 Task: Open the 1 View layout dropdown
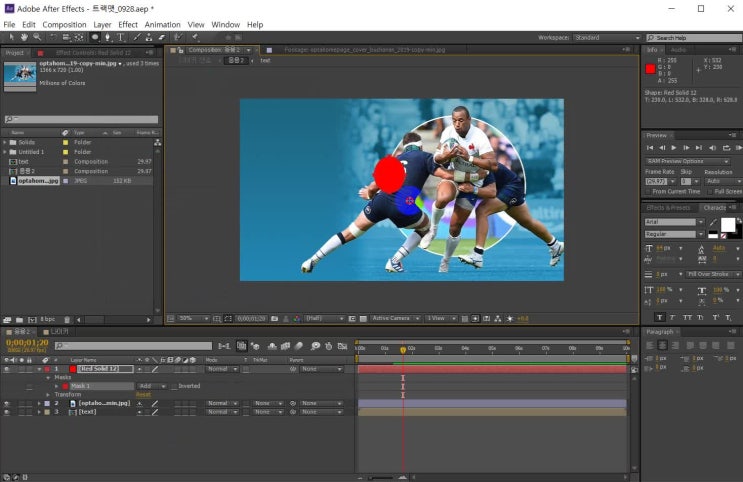coord(441,318)
